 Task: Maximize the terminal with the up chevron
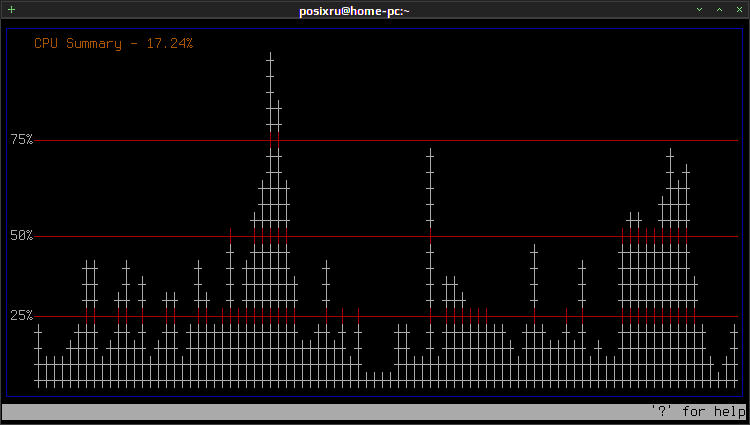pyautogui.click(x=719, y=10)
